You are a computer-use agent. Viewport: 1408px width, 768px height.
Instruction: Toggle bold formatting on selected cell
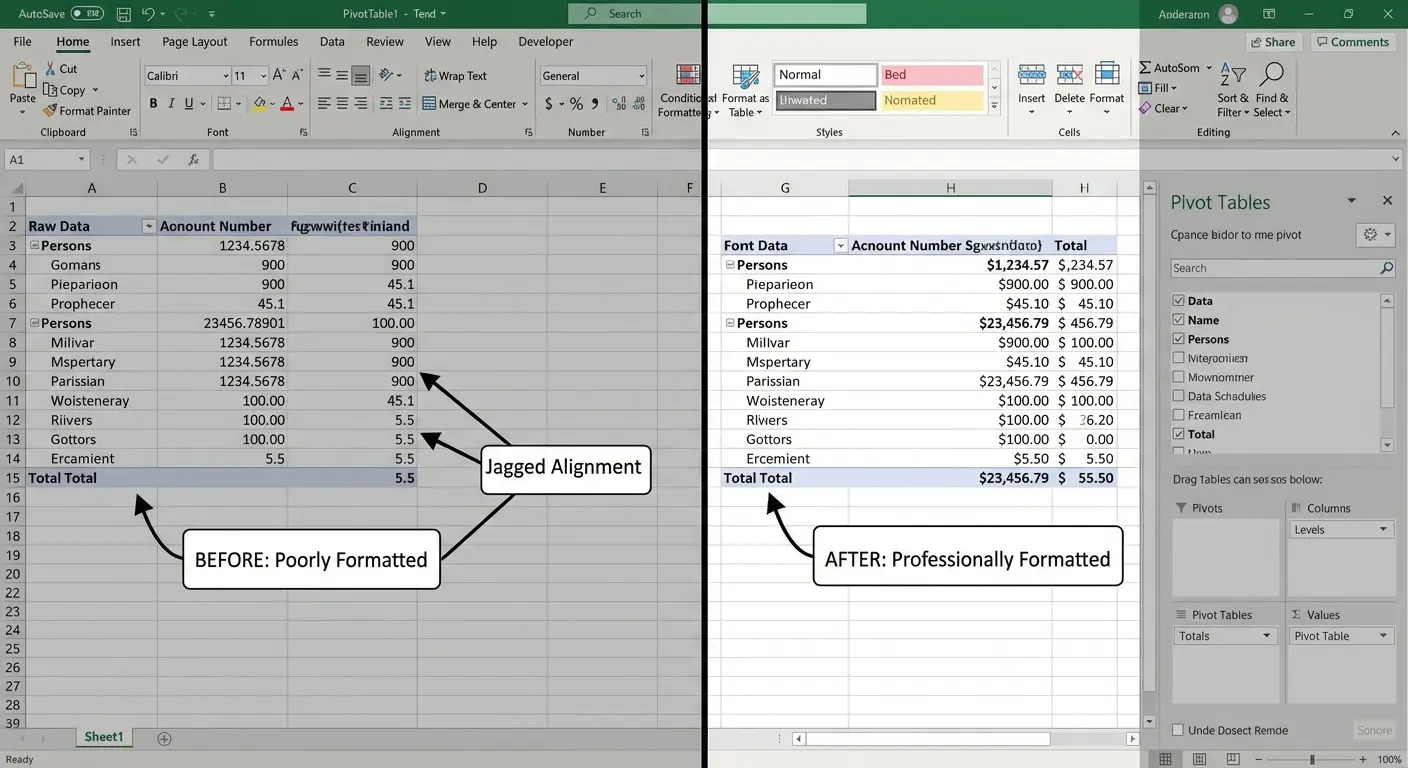(x=152, y=103)
